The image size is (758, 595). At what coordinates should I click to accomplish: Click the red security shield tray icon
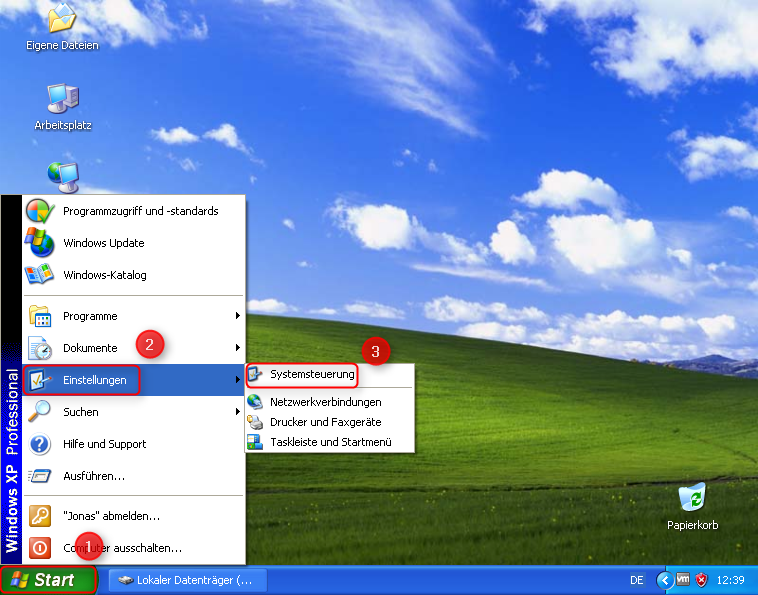tap(701, 580)
